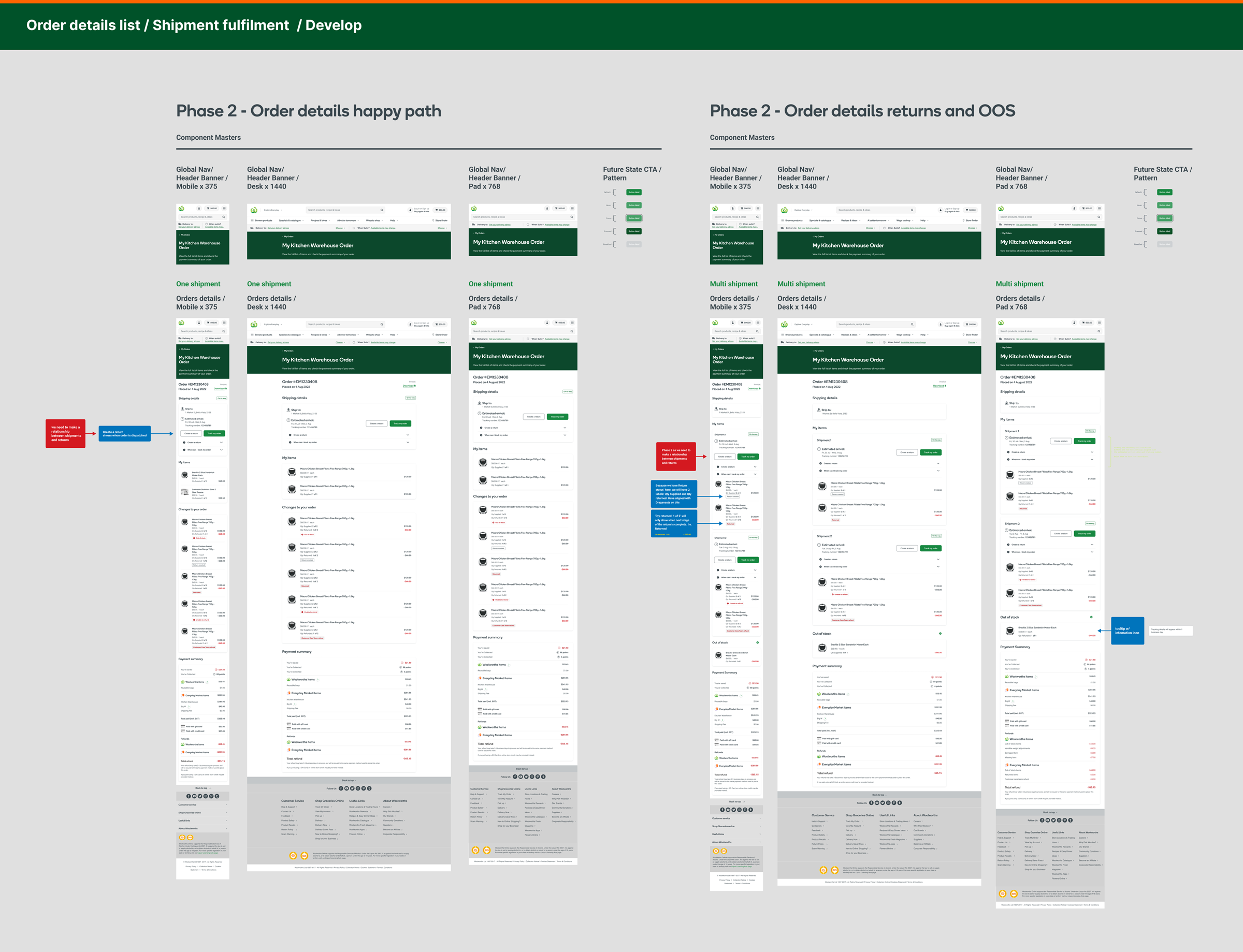1243x952 pixels.
Task: Click dark Pressed state button in happy path CTA pattern
Action: (x=634, y=231)
